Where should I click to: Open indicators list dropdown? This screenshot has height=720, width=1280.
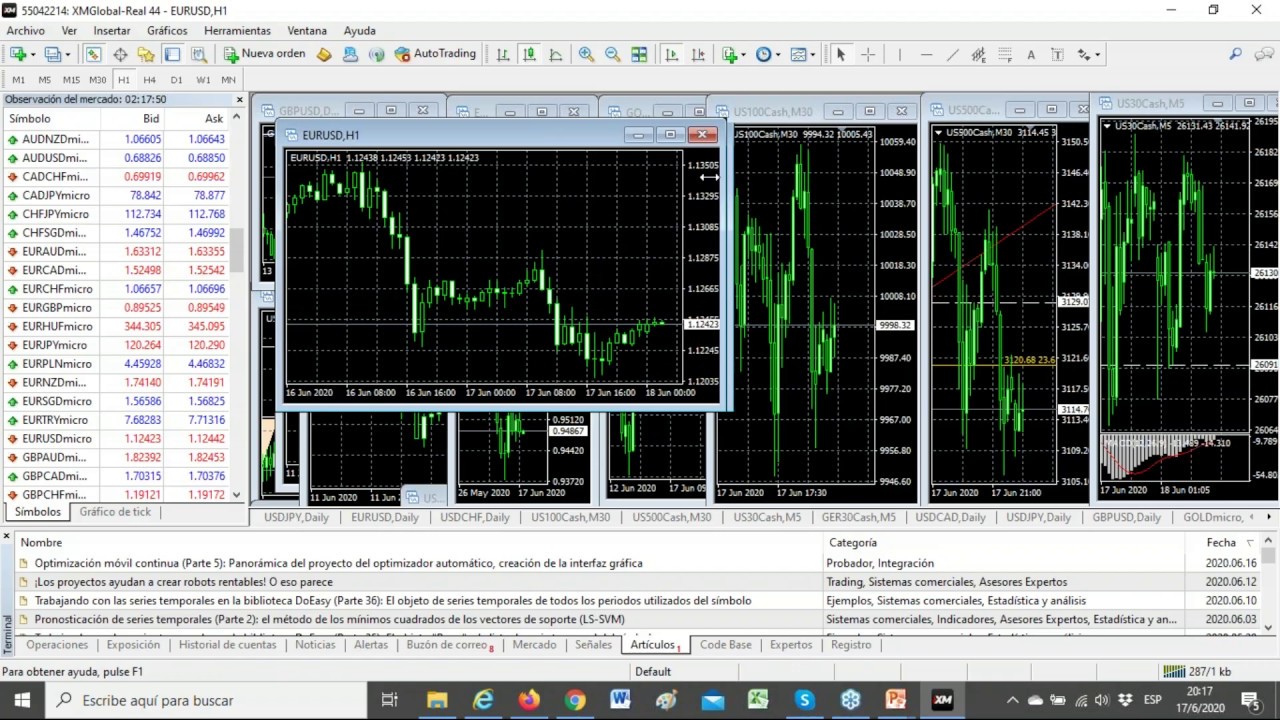pyautogui.click(x=743, y=55)
